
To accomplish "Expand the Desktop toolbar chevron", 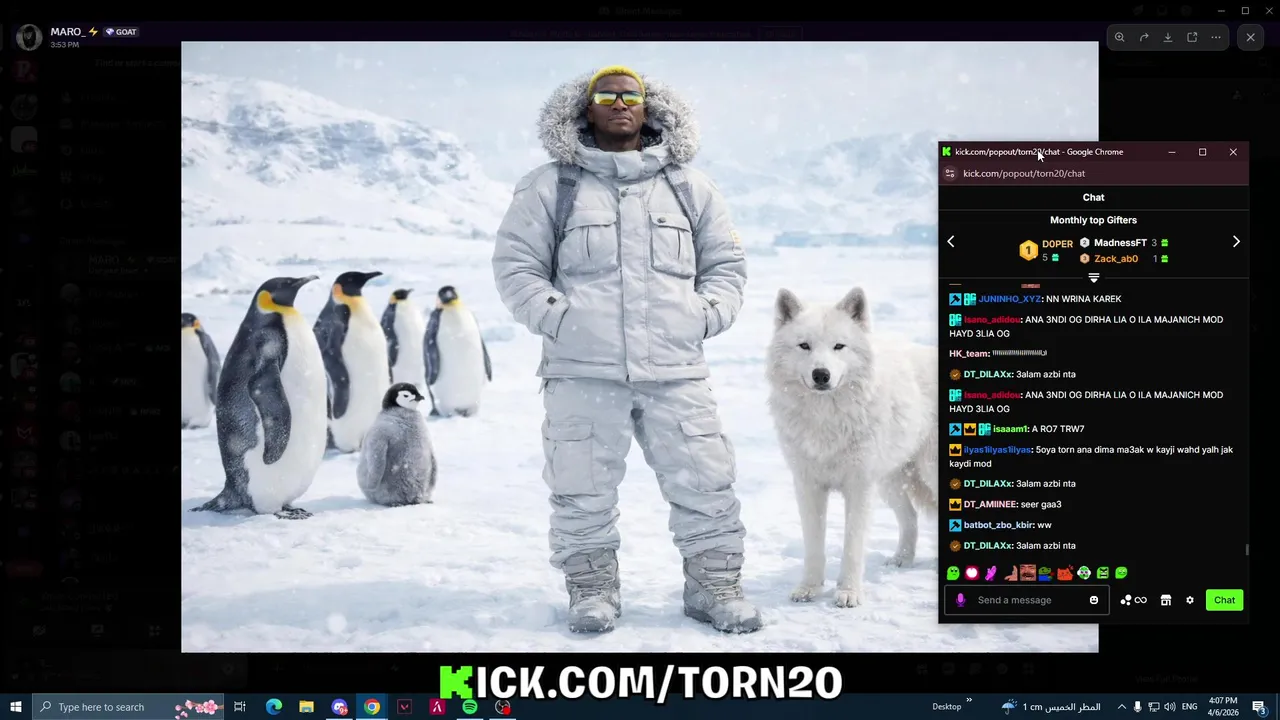I will [968, 702].
